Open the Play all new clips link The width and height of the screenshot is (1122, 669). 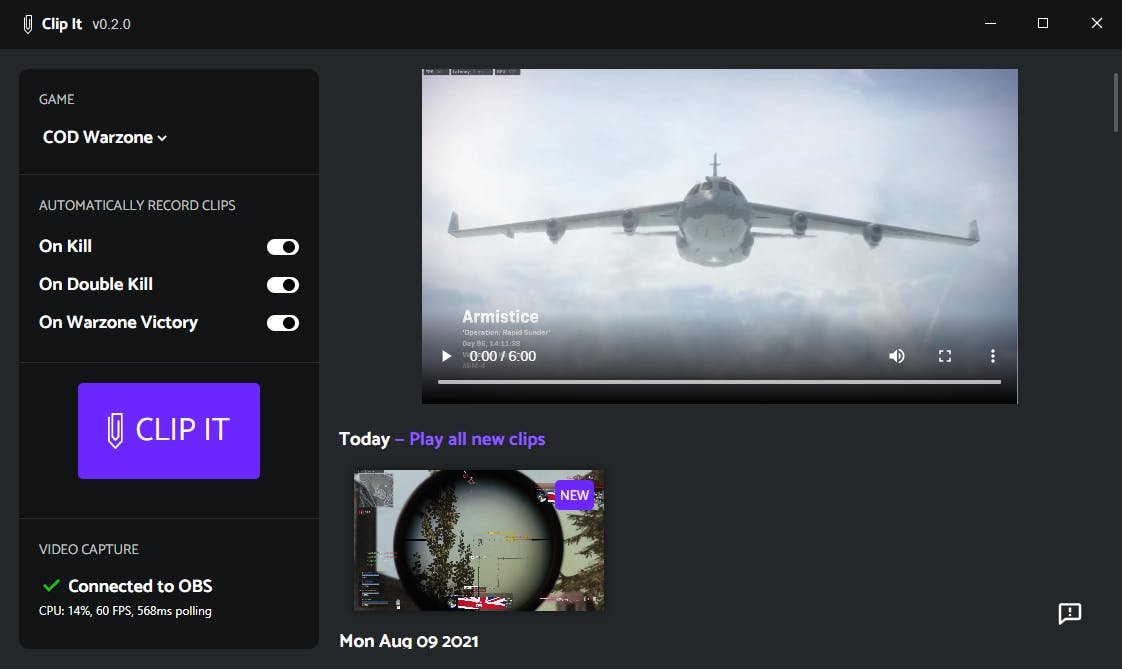pos(477,438)
